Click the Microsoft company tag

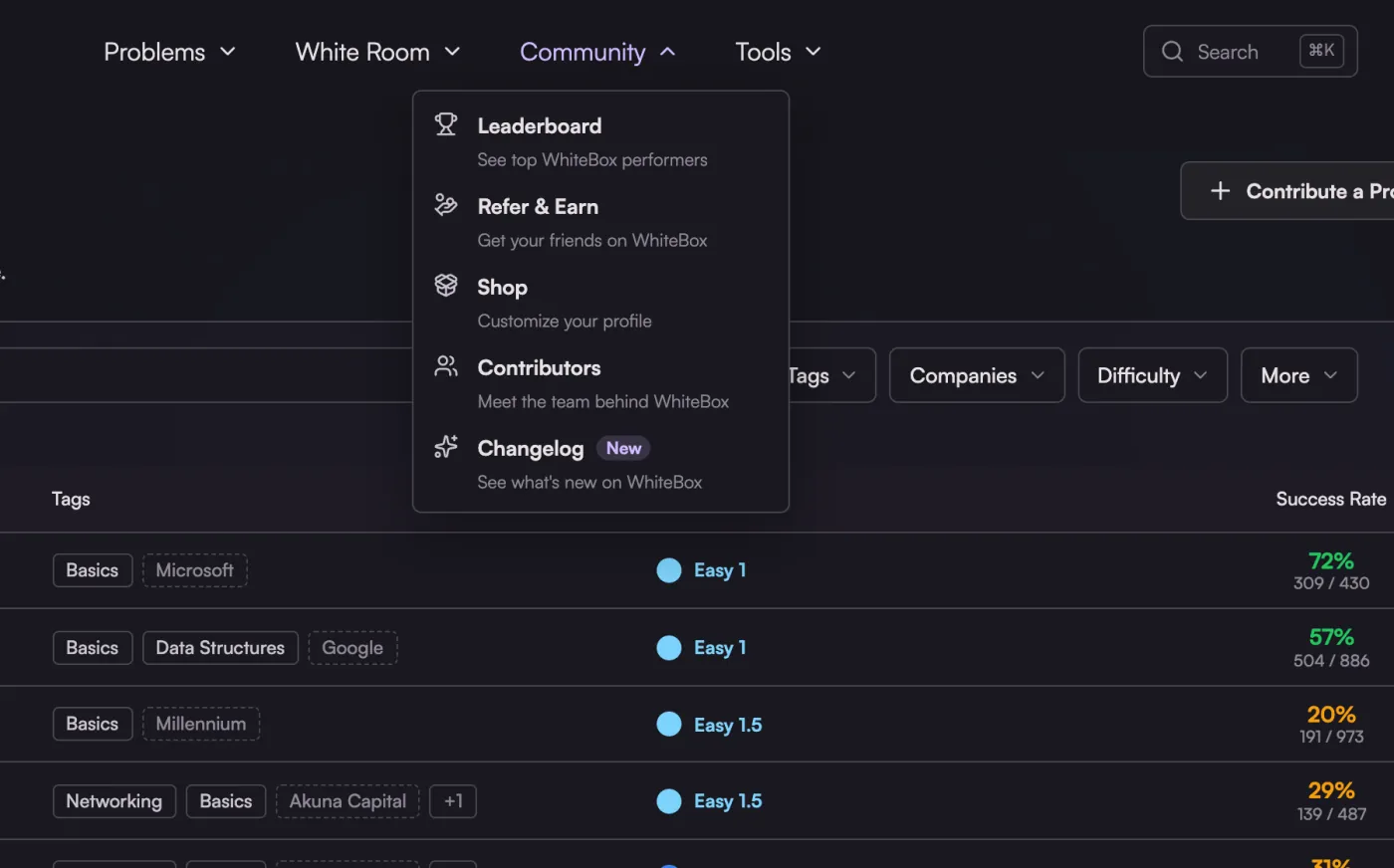coord(195,570)
